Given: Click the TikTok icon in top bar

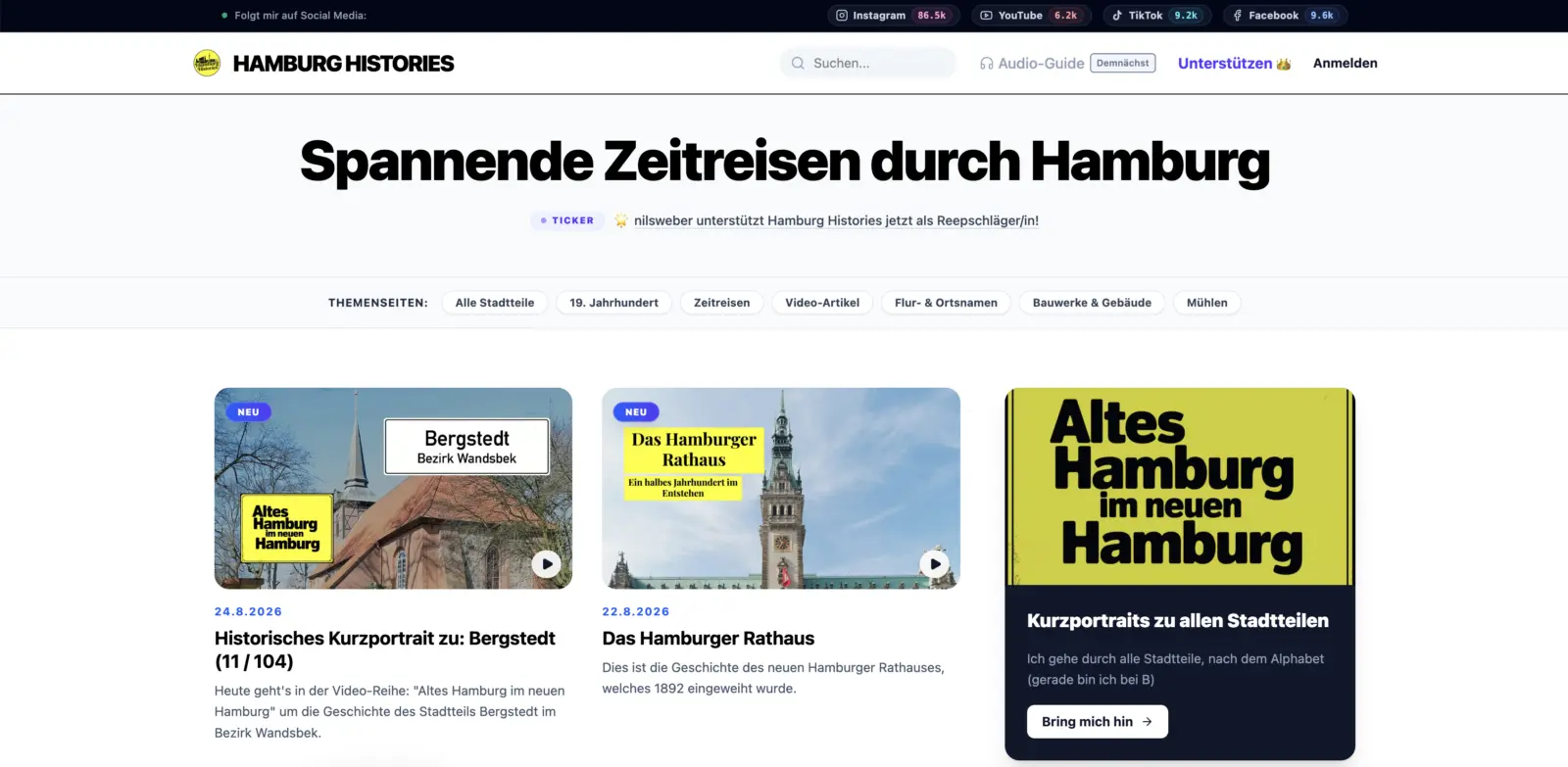Looking at the screenshot, I should pos(1117,16).
